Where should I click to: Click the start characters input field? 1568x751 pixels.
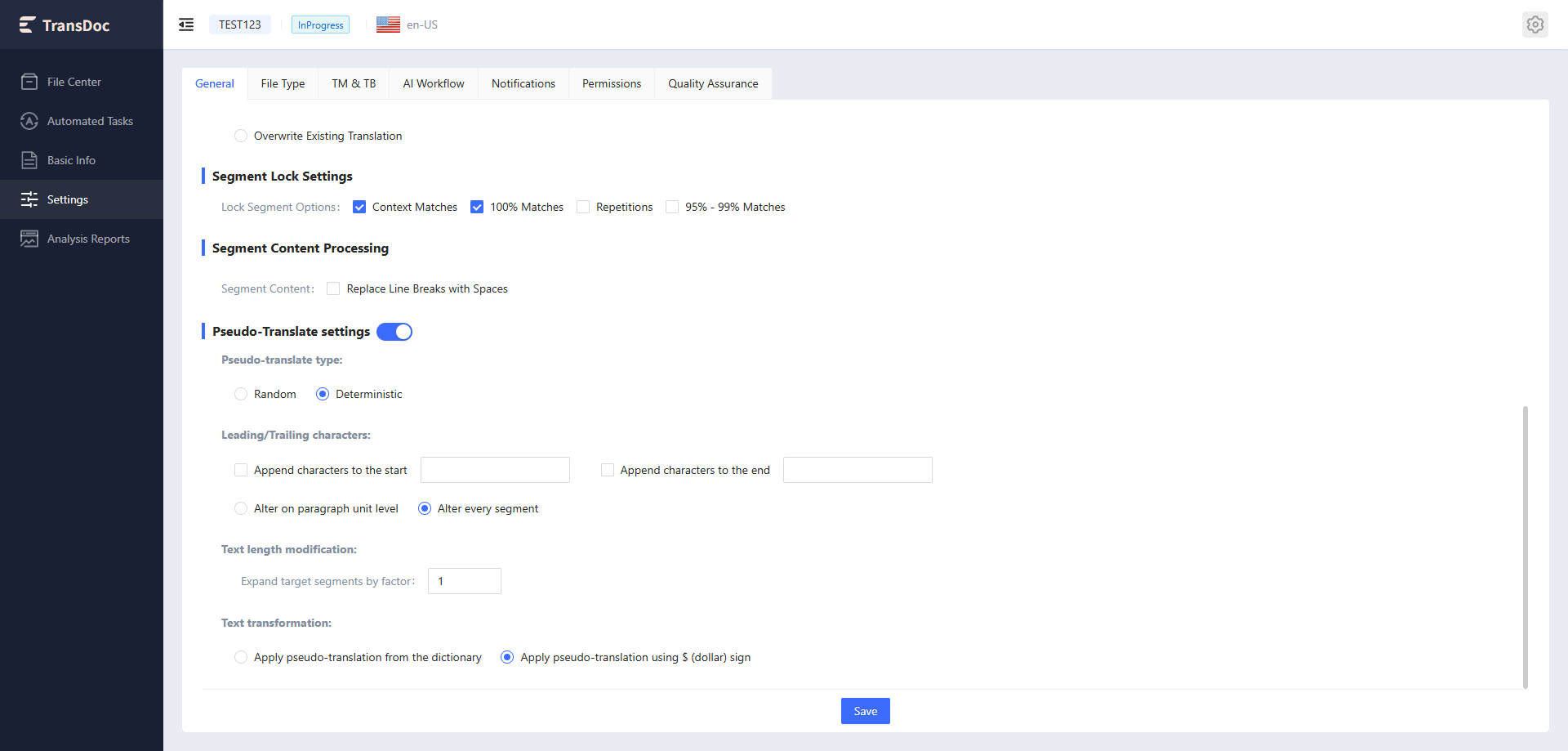click(x=495, y=470)
